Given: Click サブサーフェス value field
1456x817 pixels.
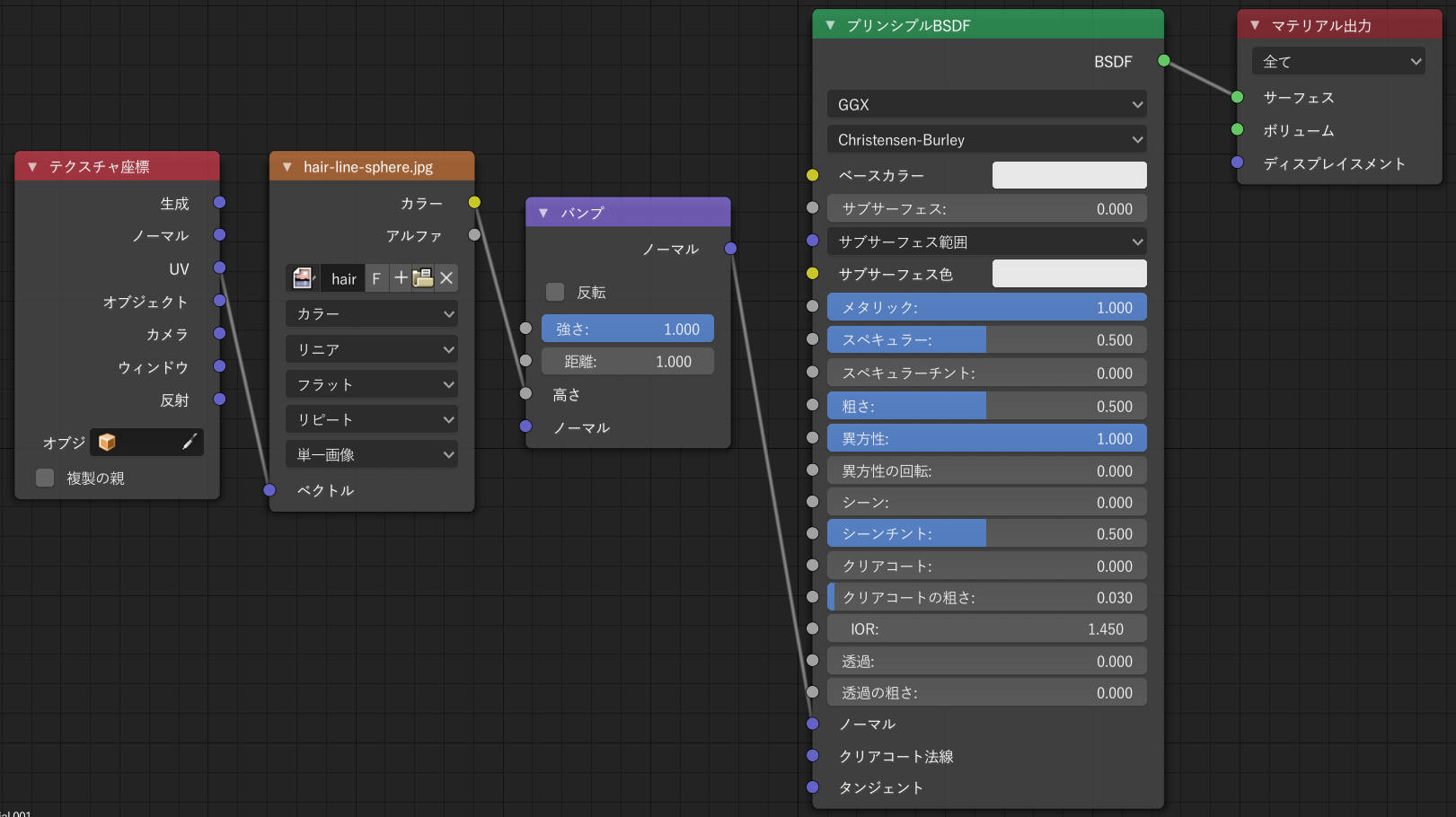Looking at the screenshot, I should coord(986,208).
